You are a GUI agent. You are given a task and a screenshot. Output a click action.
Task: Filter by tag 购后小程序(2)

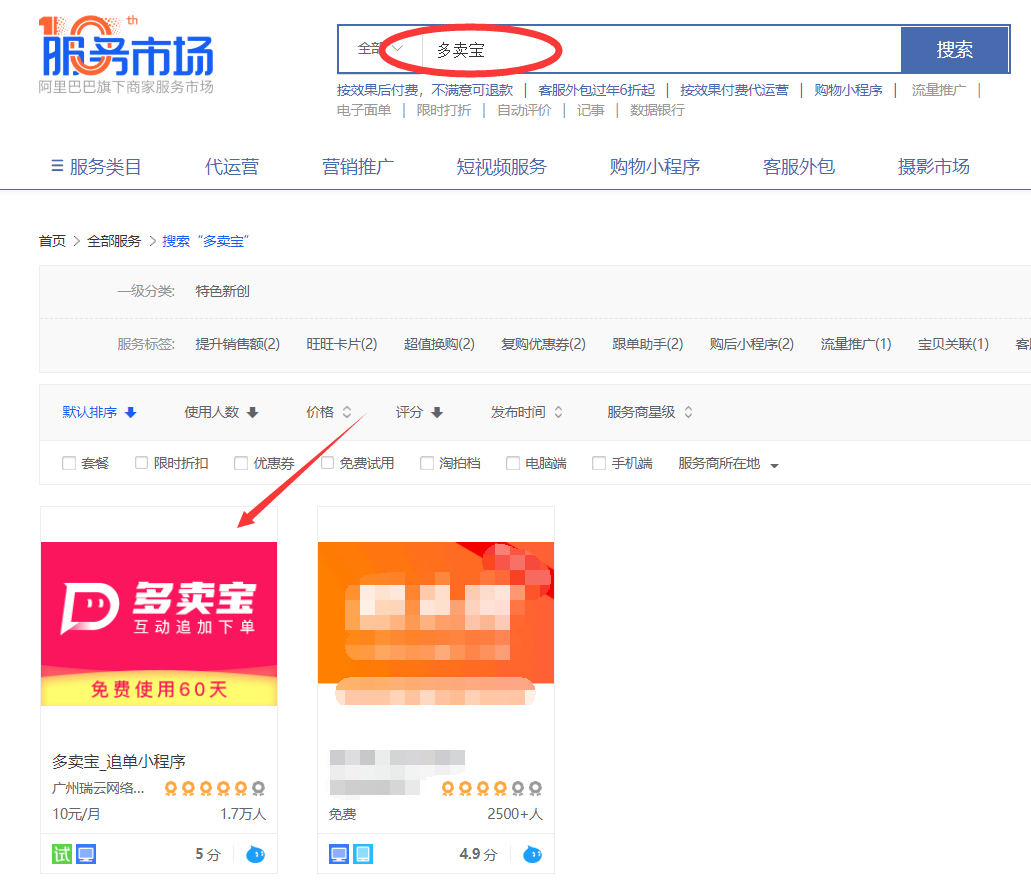tap(752, 344)
